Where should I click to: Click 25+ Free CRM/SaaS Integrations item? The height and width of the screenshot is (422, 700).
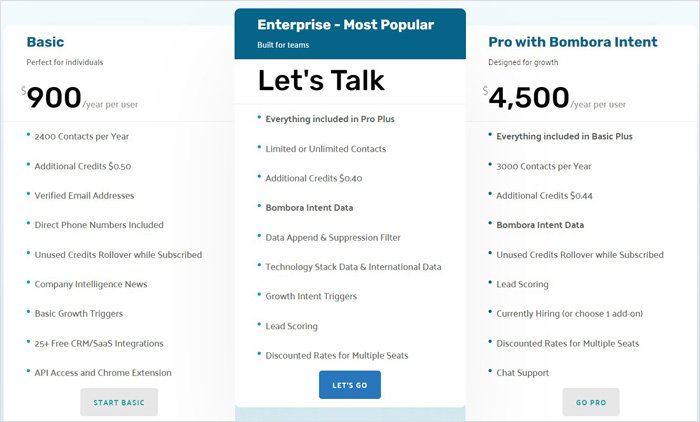tap(99, 343)
